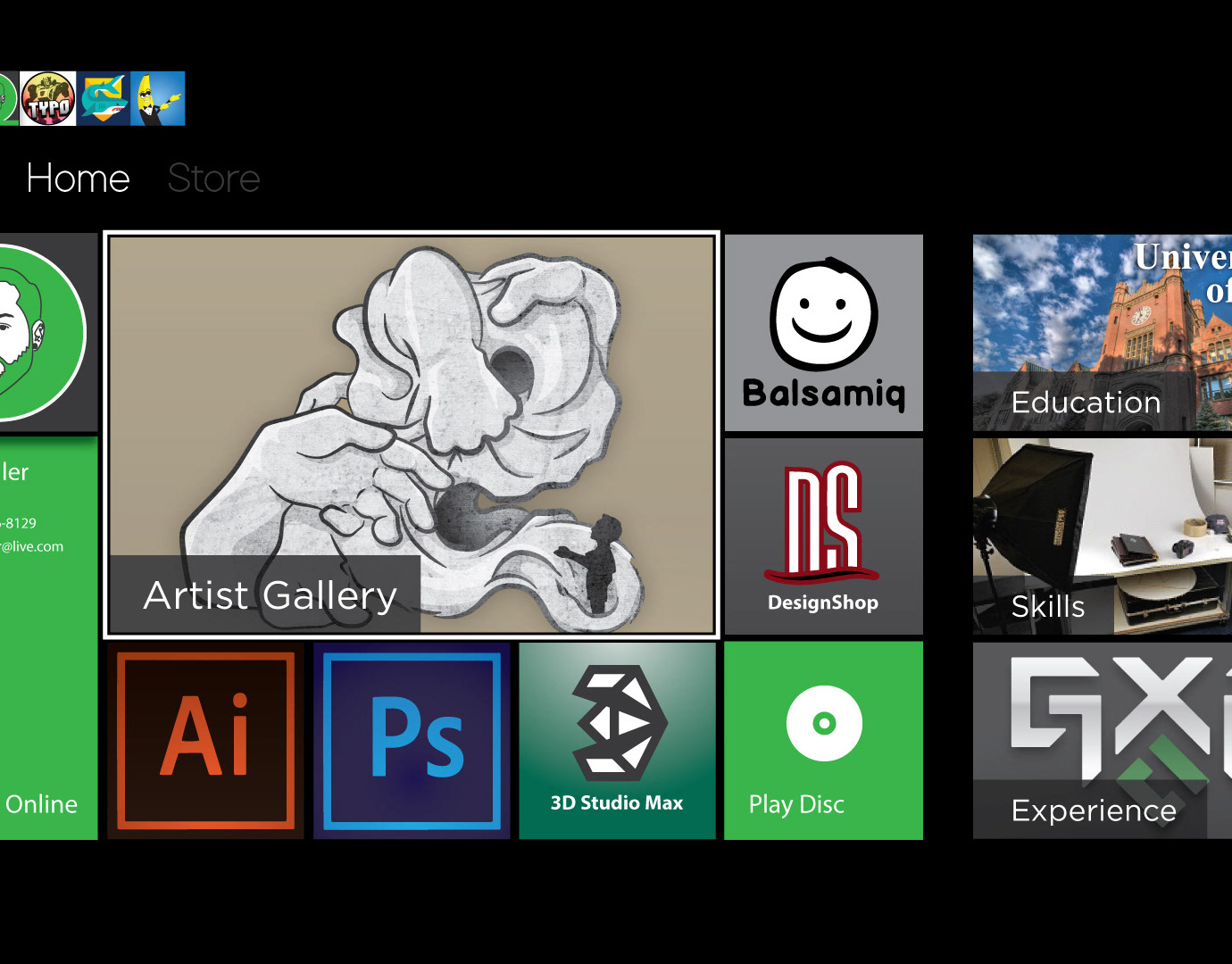Launch the Balsamiq tile
Image resolution: width=1232 pixels, height=964 pixels.
click(823, 333)
